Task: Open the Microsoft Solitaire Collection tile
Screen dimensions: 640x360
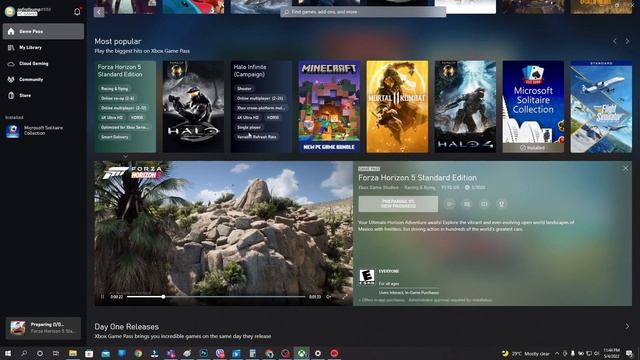Action: point(533,107)
